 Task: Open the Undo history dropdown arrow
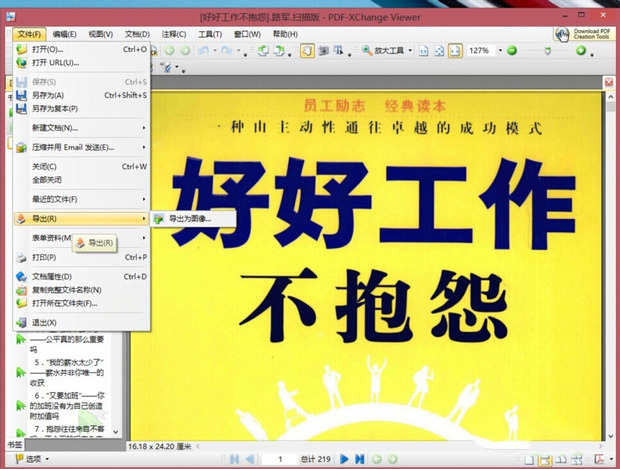(215, 51)
